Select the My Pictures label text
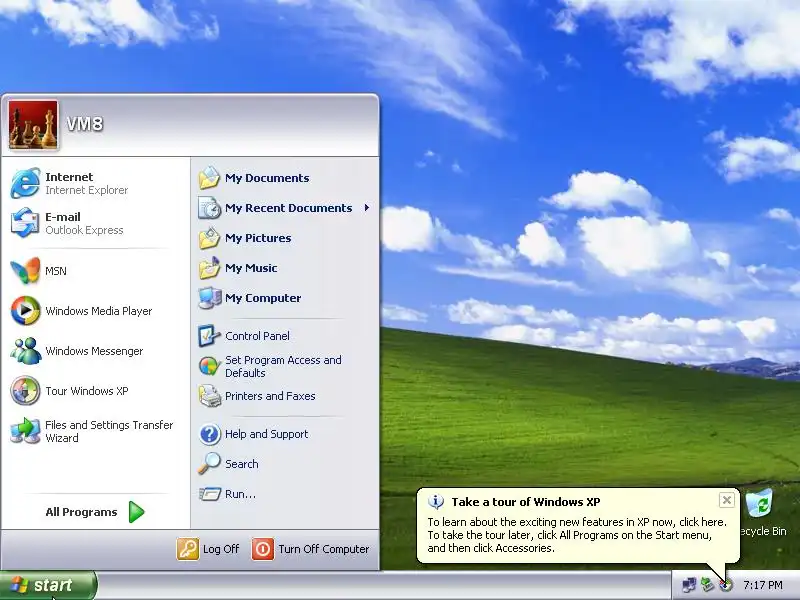 [x=258, y=238]
